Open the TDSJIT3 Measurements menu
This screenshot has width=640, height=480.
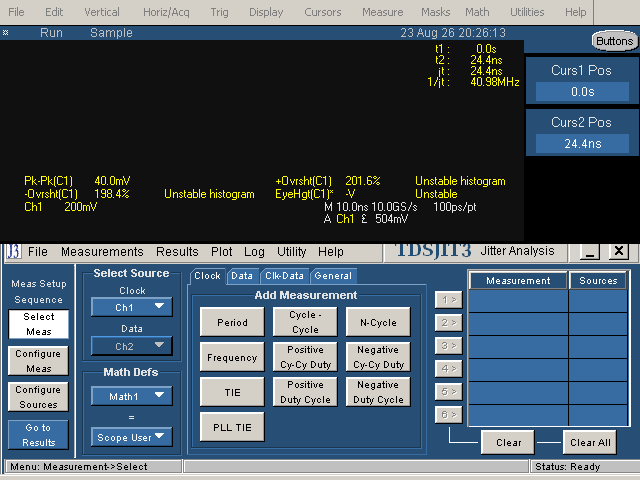coord(102,251)
